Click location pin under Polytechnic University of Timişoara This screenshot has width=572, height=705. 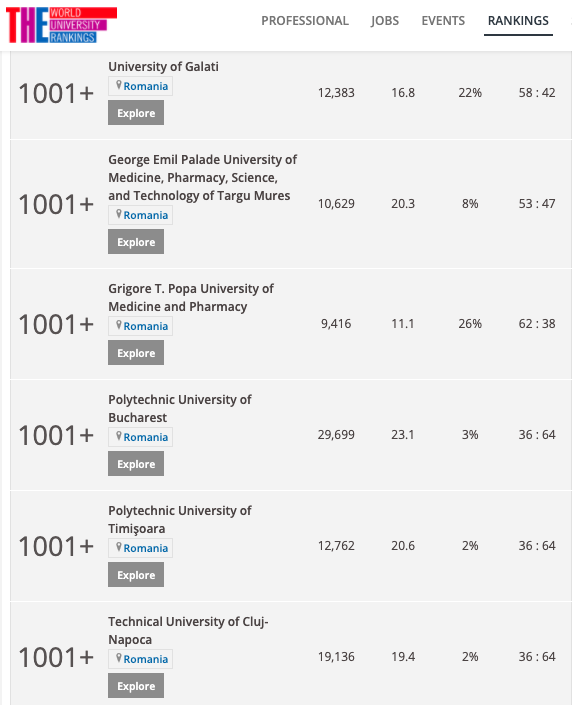click(119, 547)
